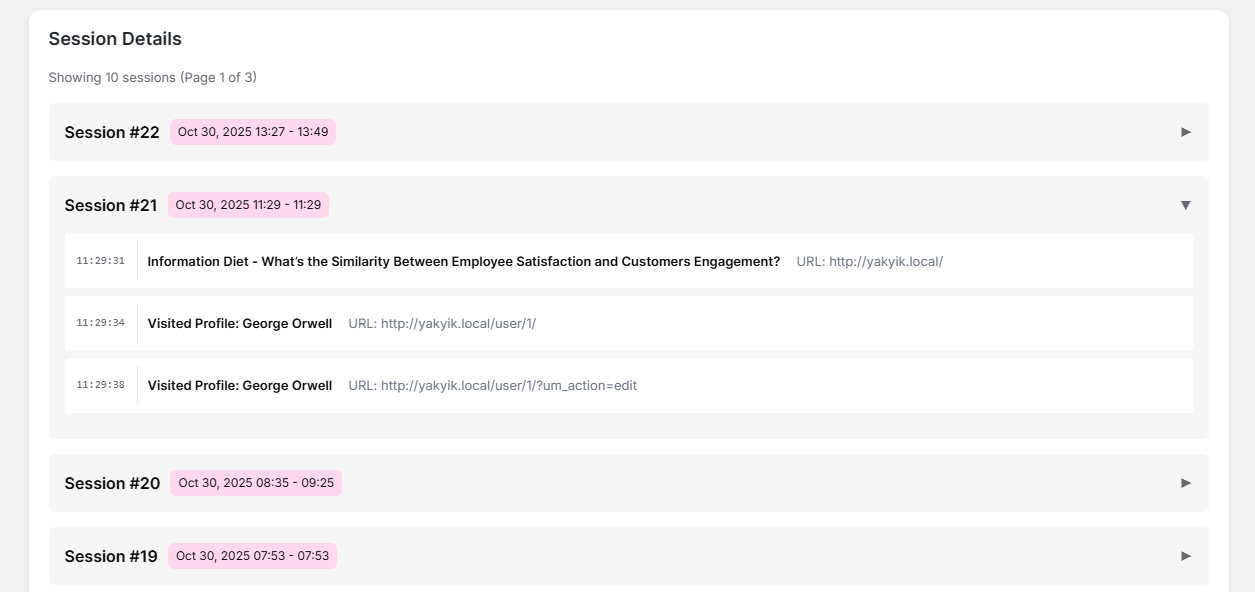Viewport: 1255px width, 592px height.
Task: Click the Session Details heading
Action: tap(115, 39)
